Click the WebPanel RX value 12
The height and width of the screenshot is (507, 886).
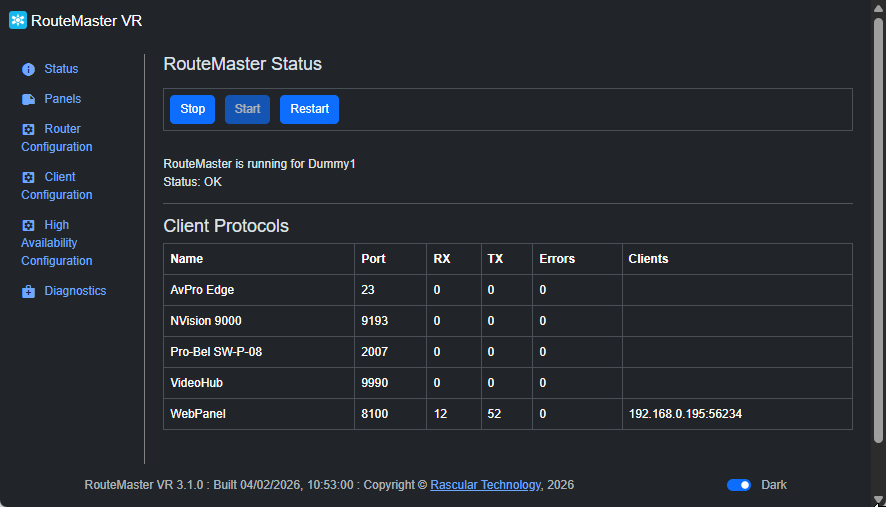coord(440,414)
